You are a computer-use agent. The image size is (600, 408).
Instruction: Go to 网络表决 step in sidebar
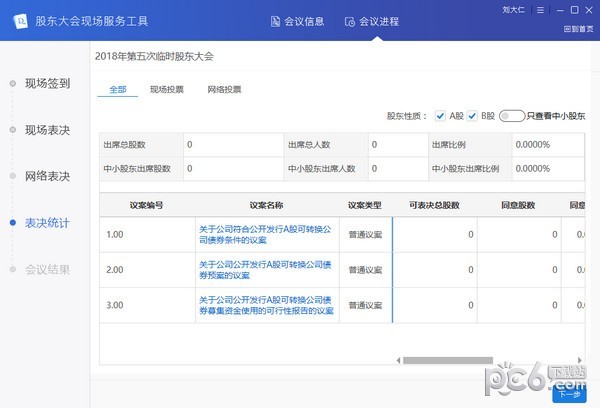47,176
